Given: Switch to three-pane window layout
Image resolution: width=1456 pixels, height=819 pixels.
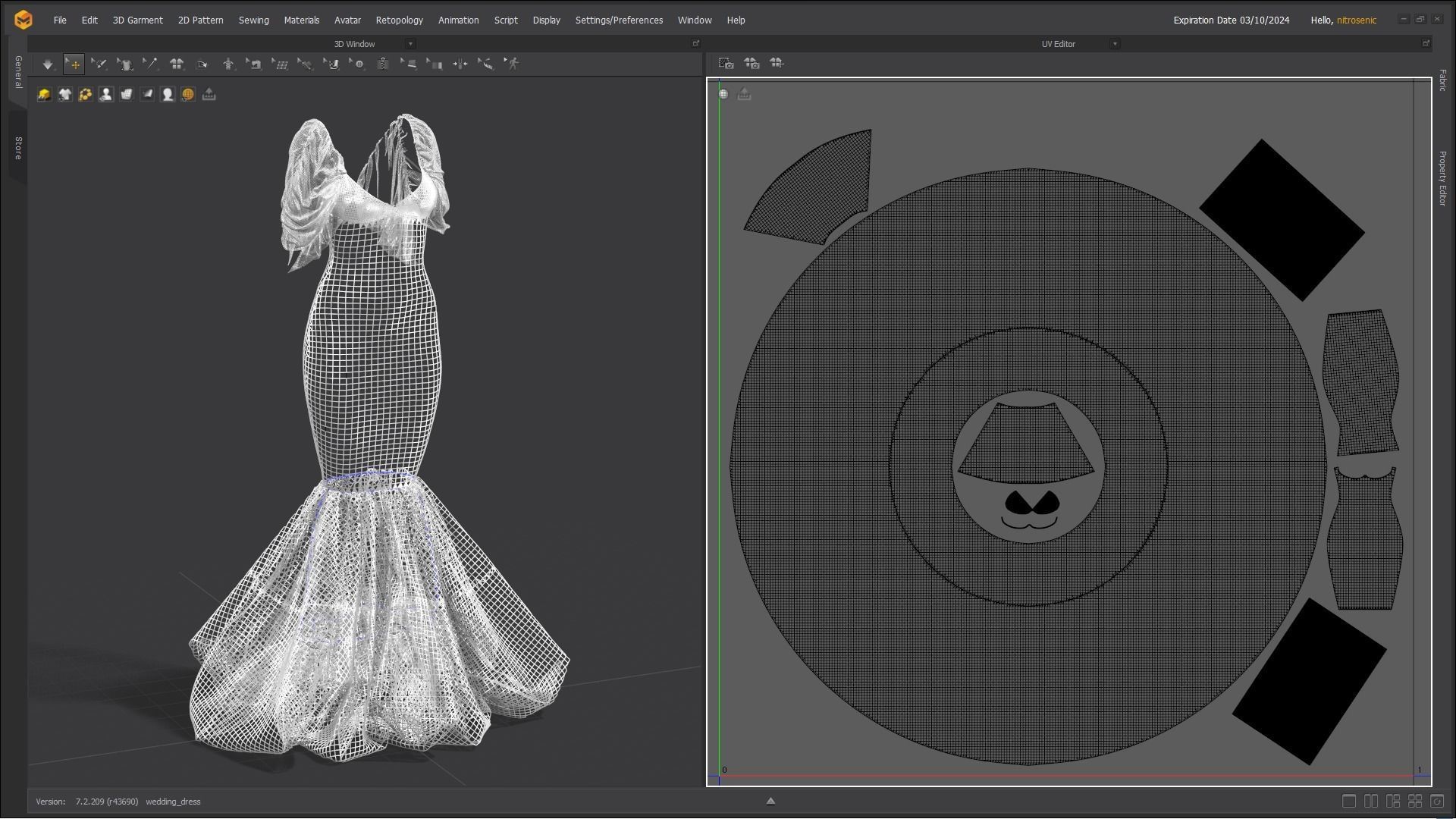Looking at the screenshot, I should 1393,801.
